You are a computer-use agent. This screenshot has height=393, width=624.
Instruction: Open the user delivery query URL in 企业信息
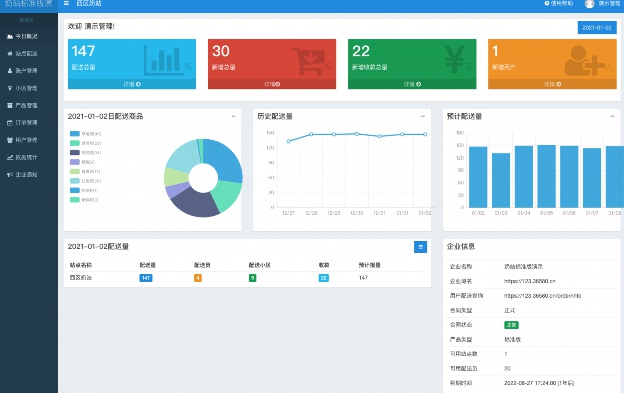[542, 296]
